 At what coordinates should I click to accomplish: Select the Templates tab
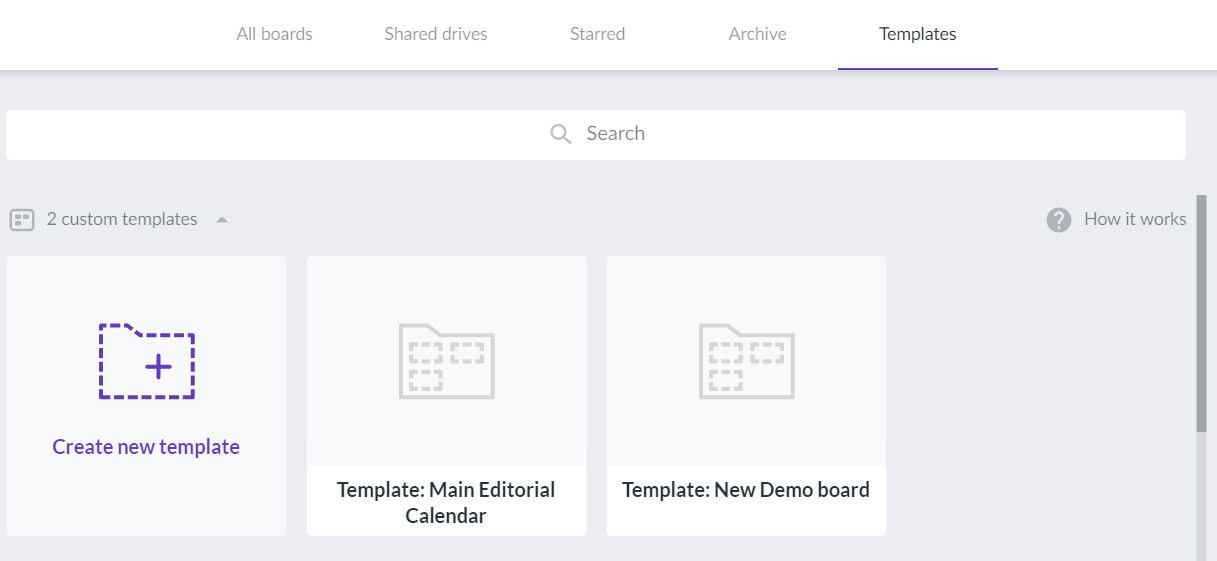coord(918,34)
